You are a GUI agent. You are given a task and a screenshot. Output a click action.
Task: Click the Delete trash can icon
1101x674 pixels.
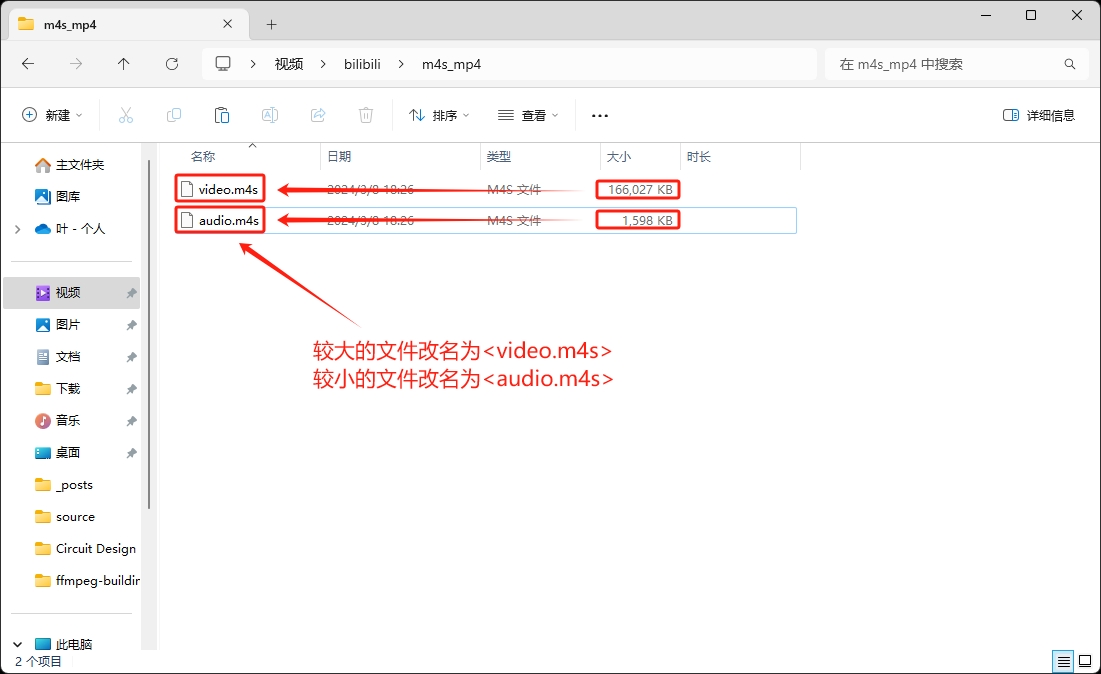pyautogui.click(x=366, y=115)
